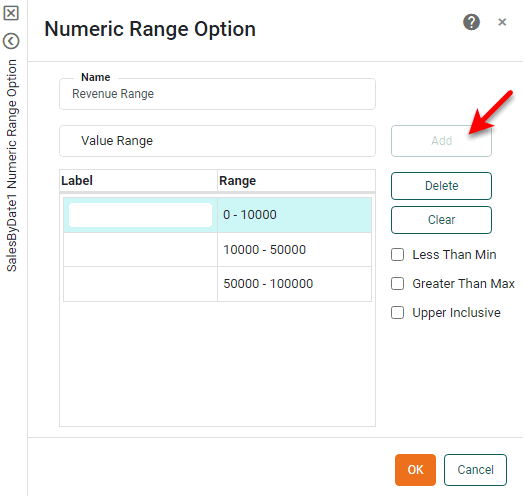Select the 50000 - 100000 range cell
The image size is (526, 496).
coord(294,284)
